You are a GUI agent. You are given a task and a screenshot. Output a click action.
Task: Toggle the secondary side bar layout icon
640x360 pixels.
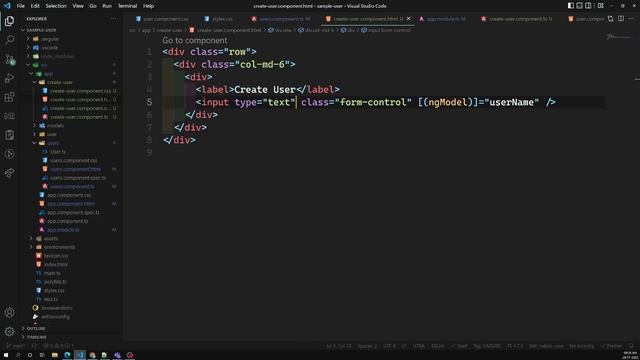click(x=588, y=6)
